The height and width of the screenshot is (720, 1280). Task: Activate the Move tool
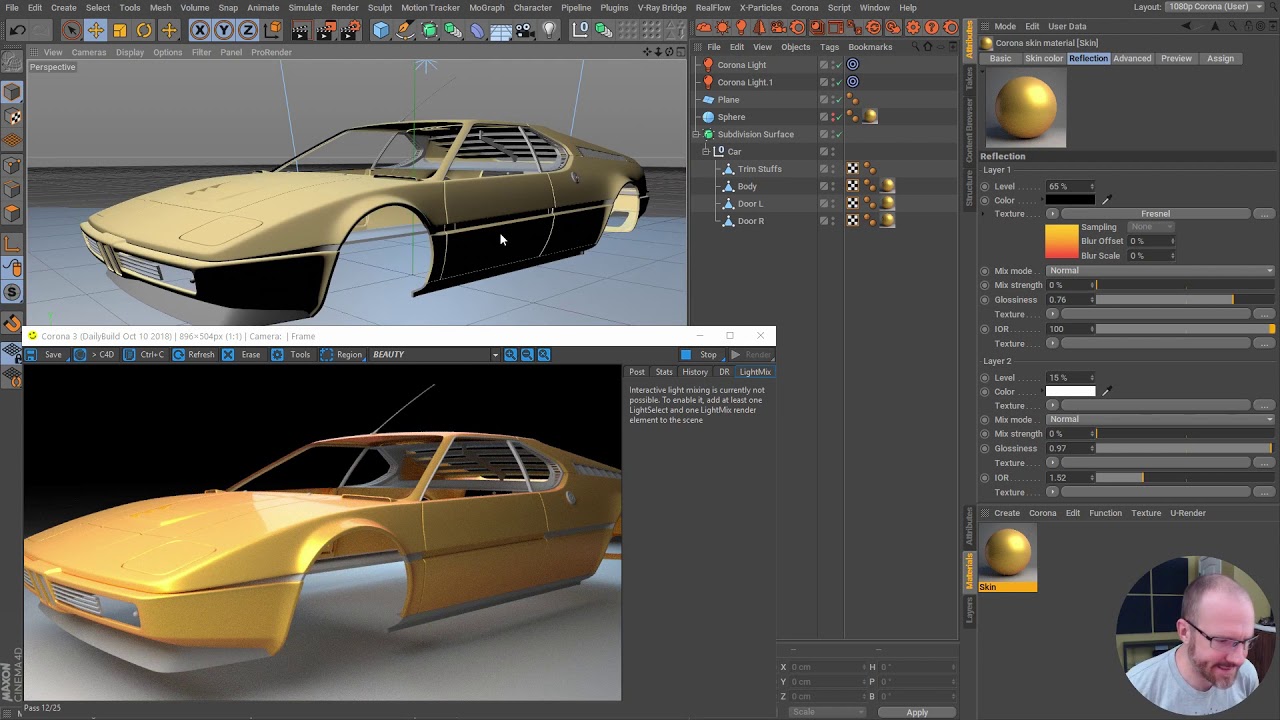(x=96, y=30)
